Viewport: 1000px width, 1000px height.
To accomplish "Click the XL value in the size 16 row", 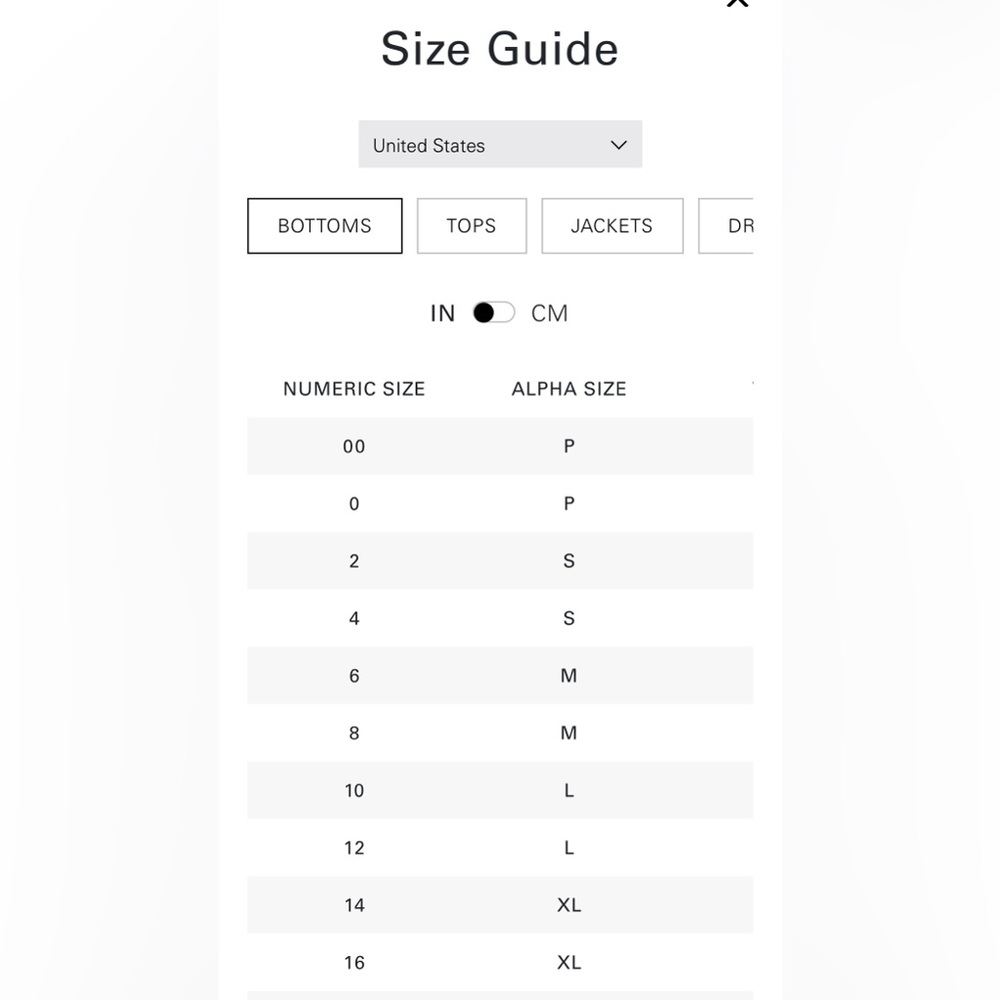I will click(x=569, y=962).
